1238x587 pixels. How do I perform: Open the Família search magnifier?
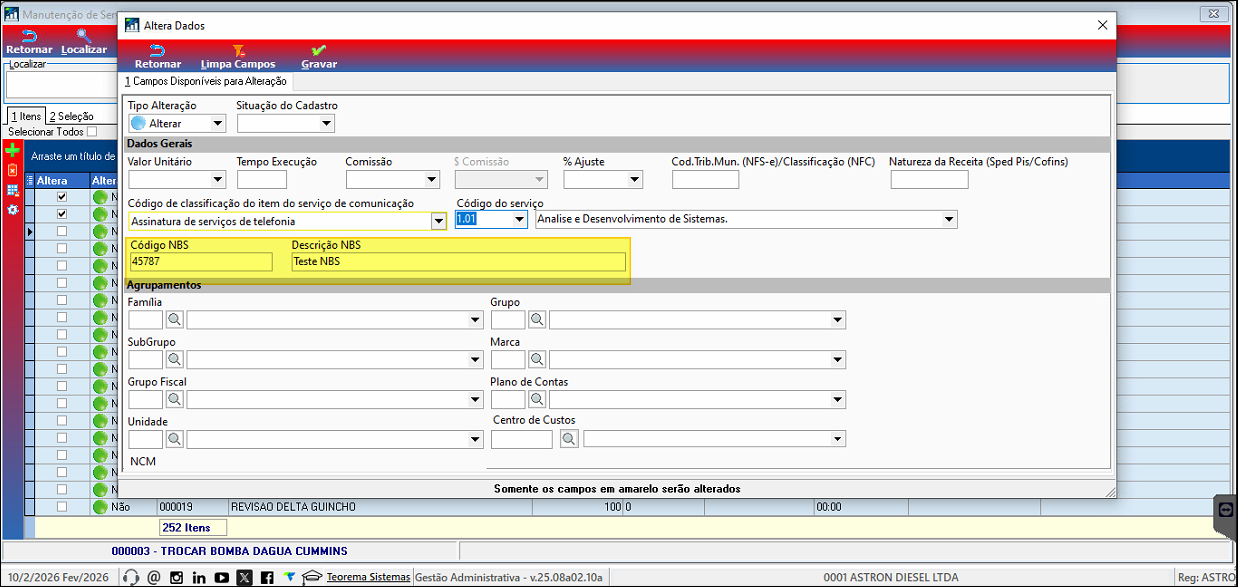[174, 320]
